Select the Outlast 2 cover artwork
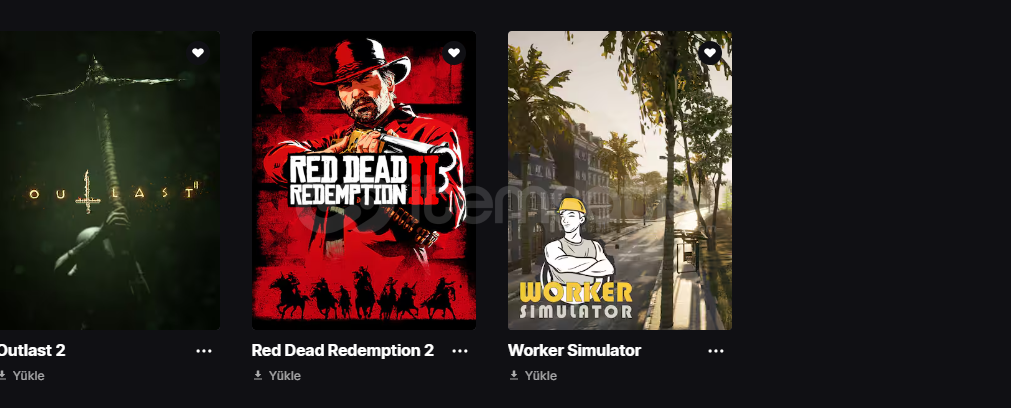The height and width of the screenshot is (408, 1011). coord(110,180)
